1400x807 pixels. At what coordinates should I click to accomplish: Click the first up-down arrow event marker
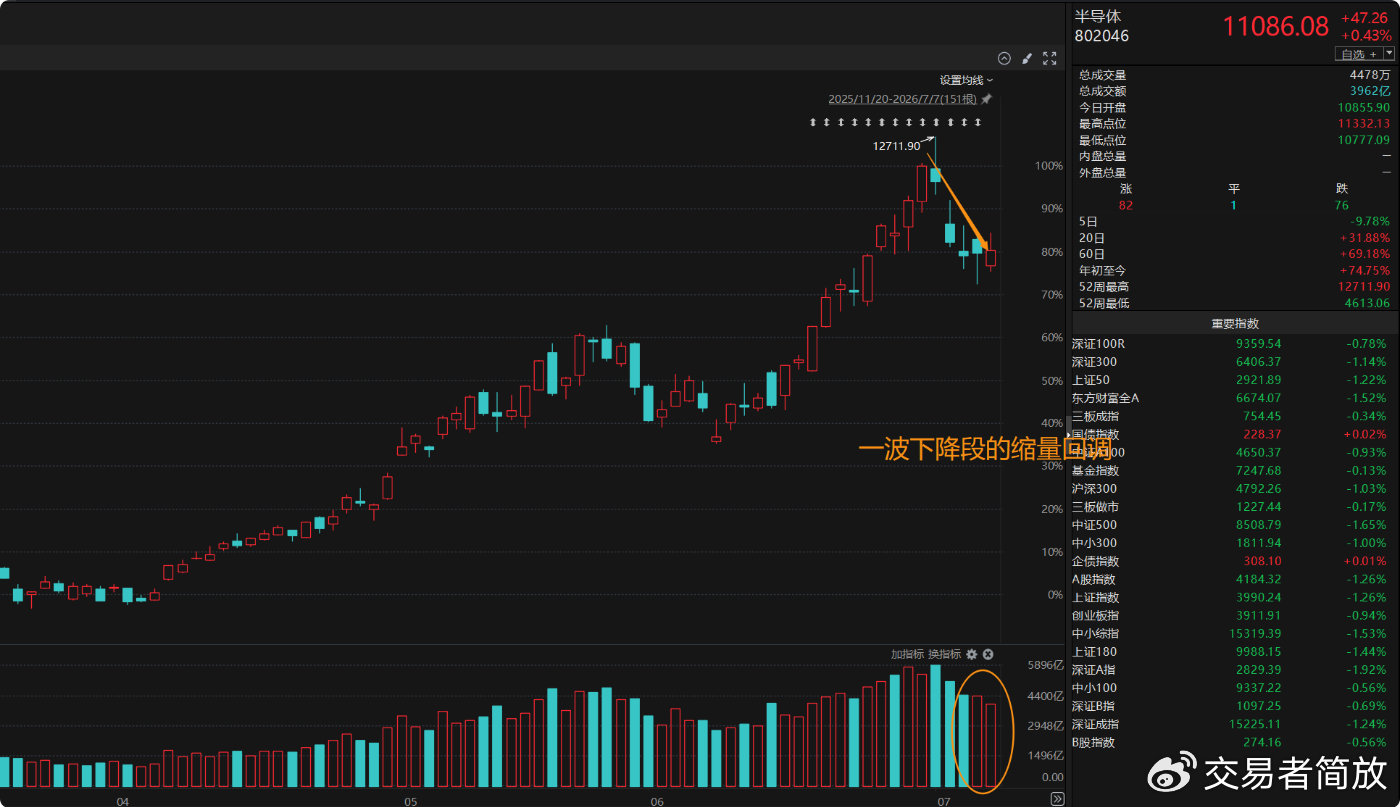[813, 122]
